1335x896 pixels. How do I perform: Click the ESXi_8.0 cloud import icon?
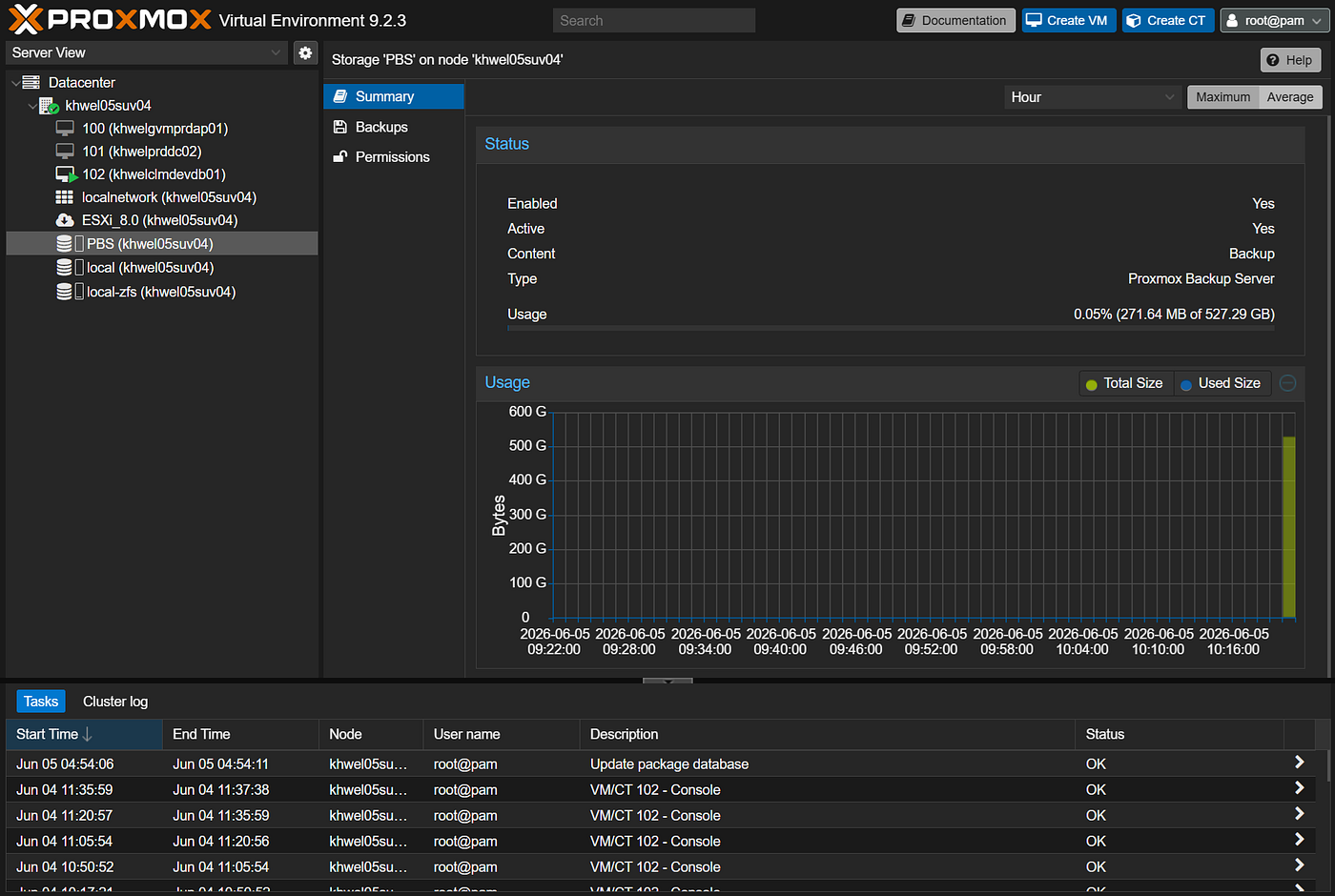click(65, 220)
